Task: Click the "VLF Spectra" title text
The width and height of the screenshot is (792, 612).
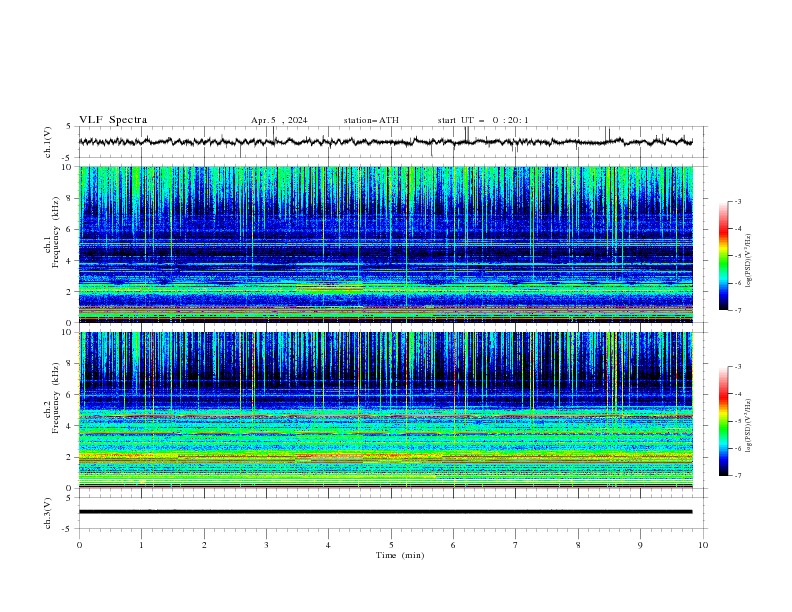Action: 113,120
